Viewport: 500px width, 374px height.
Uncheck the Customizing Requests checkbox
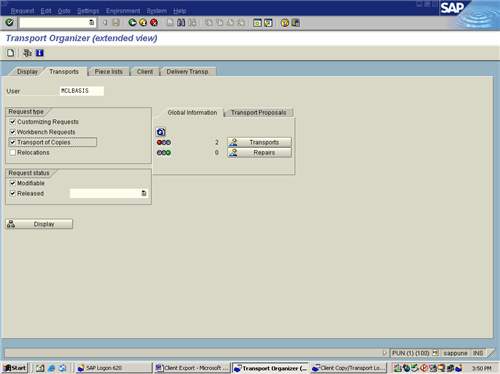point(13,122)
